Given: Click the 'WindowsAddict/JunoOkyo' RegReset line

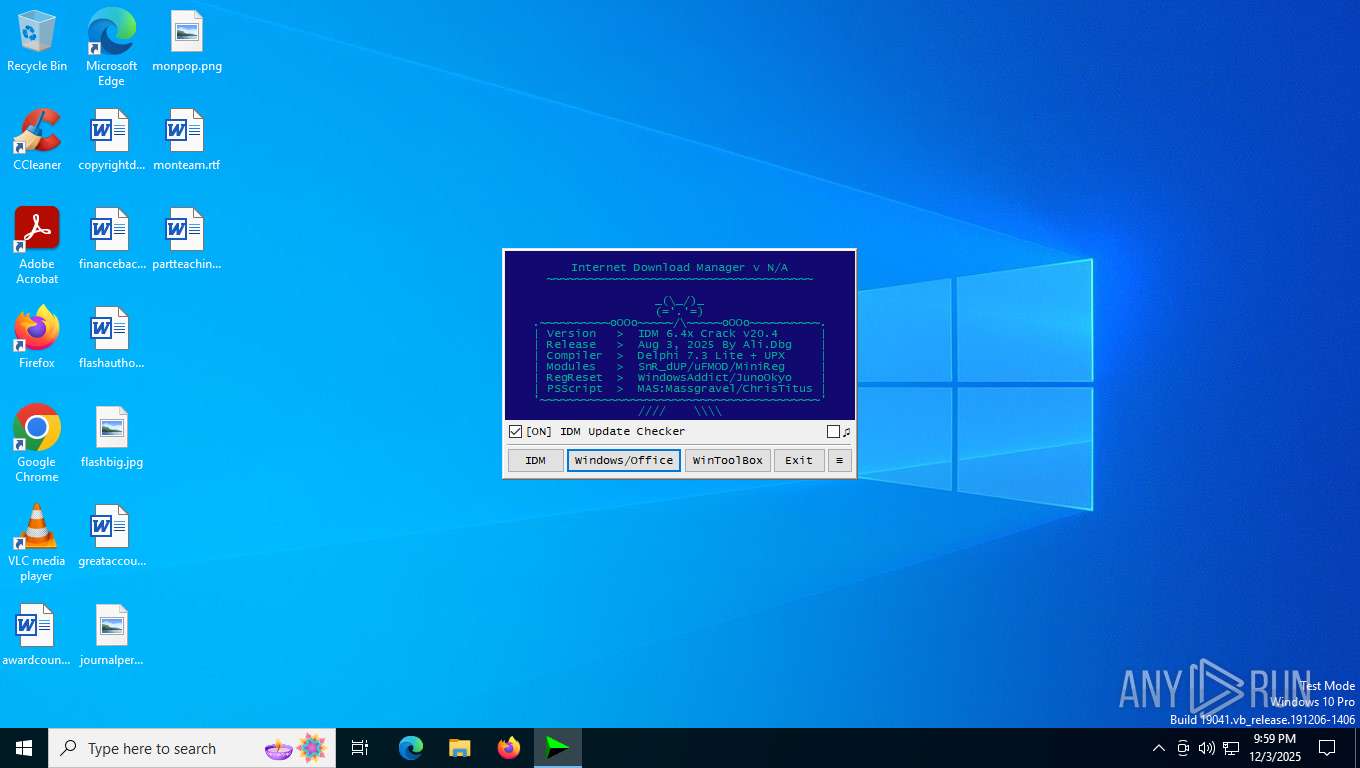Looking at the screenshot, I should [x=715, y=378].
